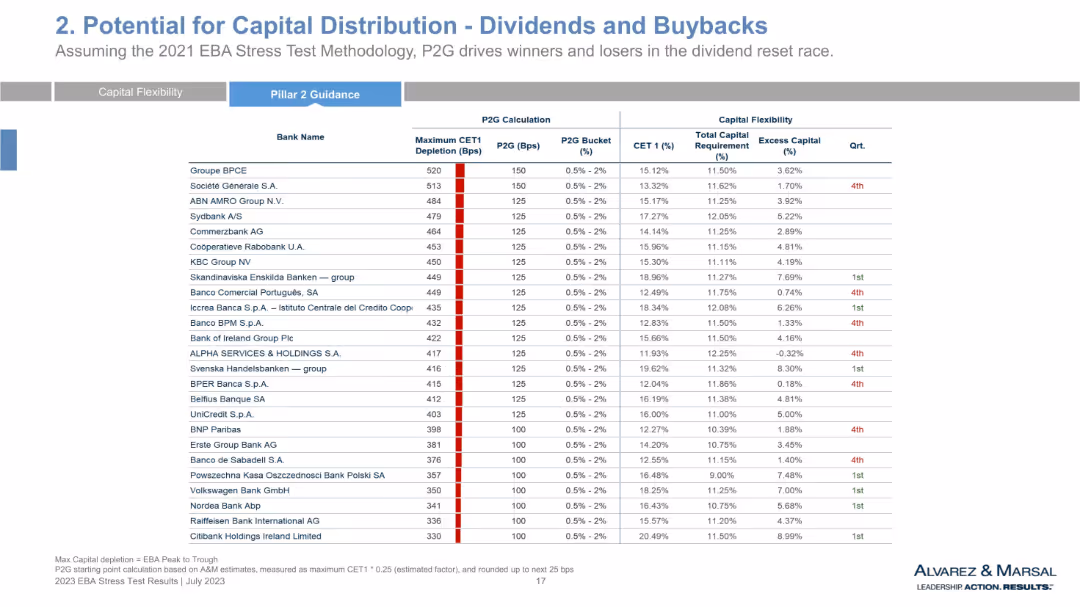Select Citibank Holdings Ireland Limited name
Viewport: 1080px width, 607px height.
(x=256, y=536)
